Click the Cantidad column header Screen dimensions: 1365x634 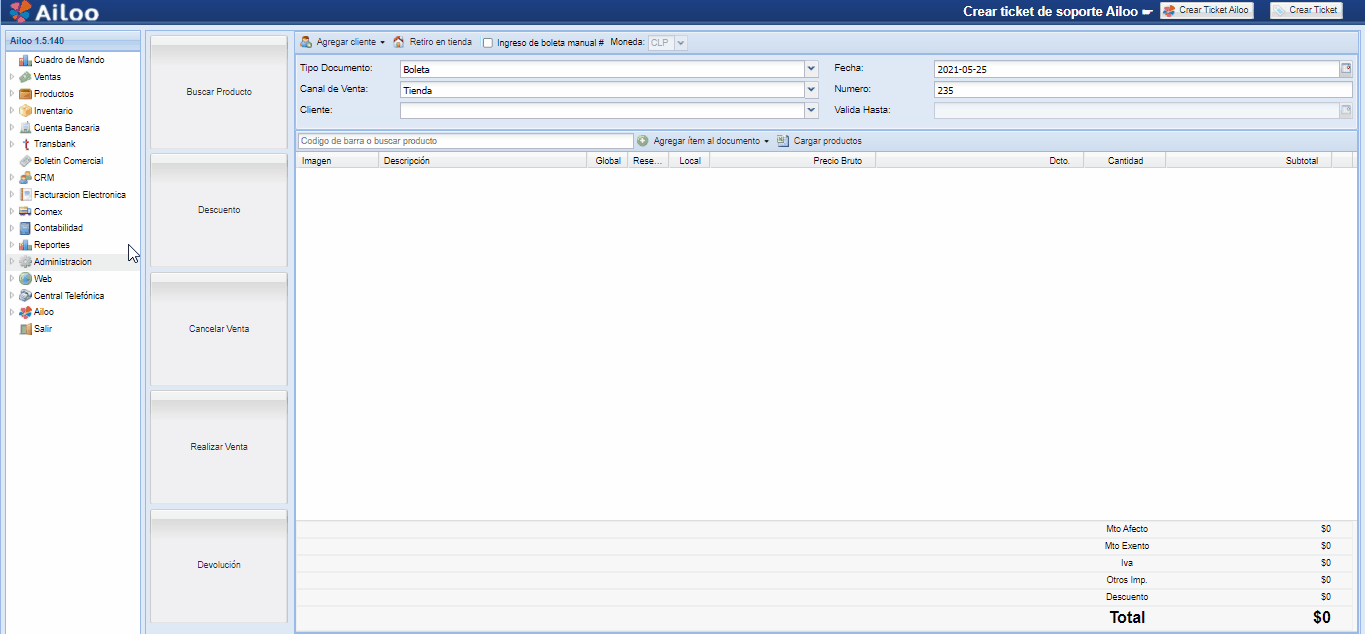tap(1125, 160)
